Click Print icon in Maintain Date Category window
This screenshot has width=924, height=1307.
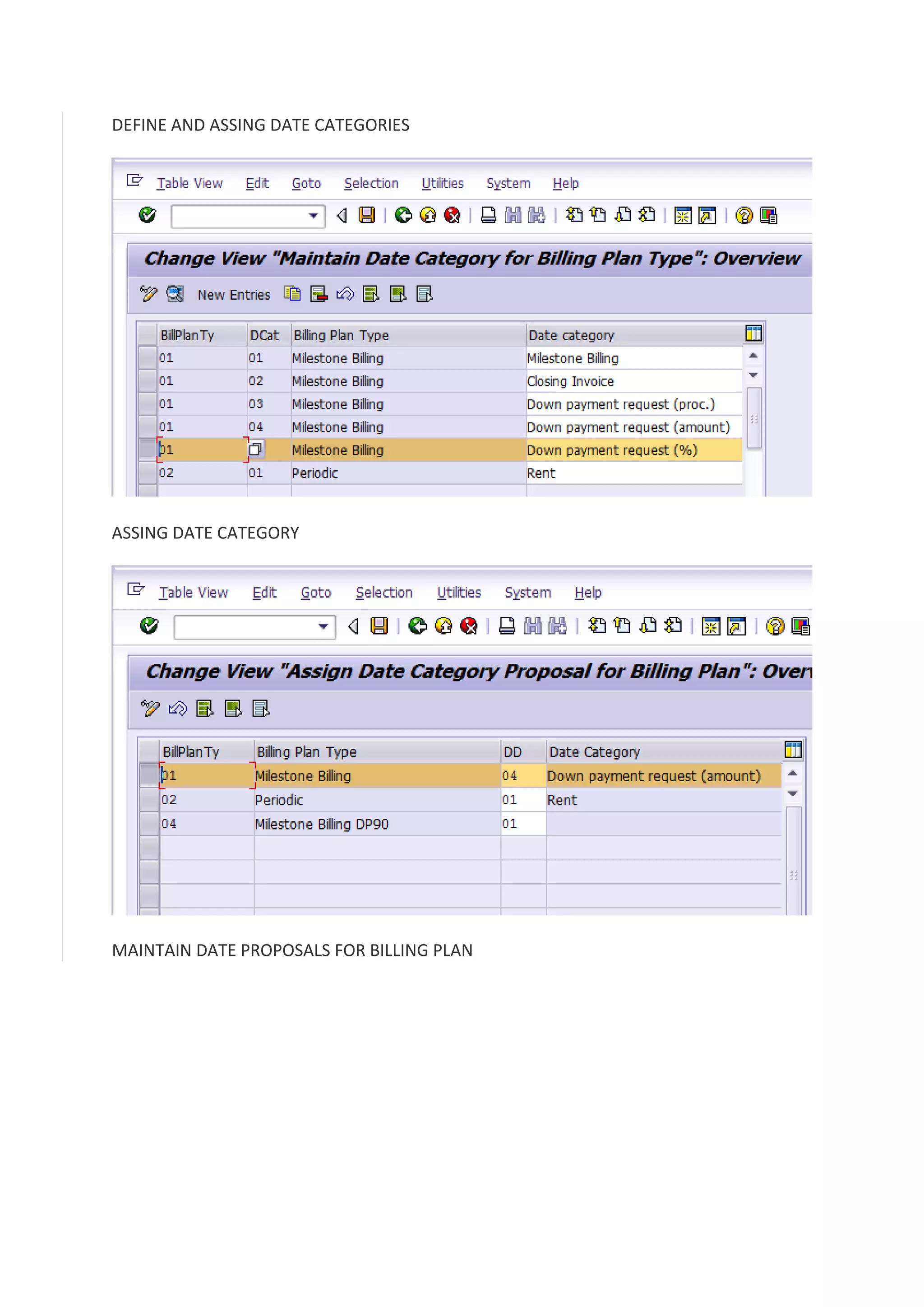tap(488, 215)
